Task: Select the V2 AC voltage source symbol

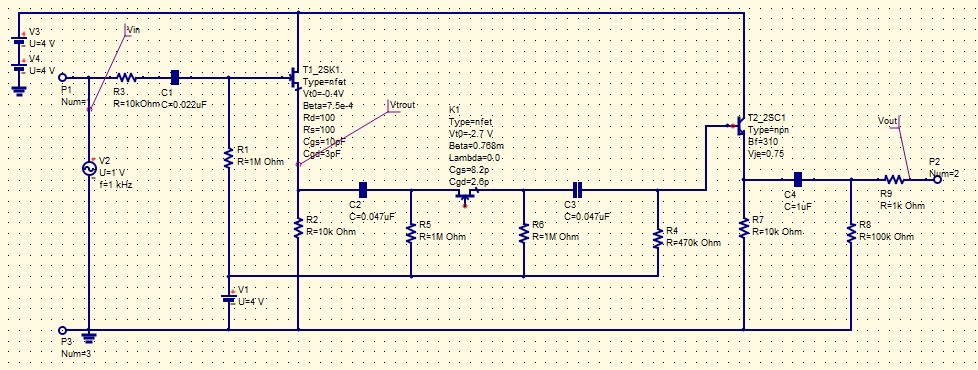Action: 89,168
